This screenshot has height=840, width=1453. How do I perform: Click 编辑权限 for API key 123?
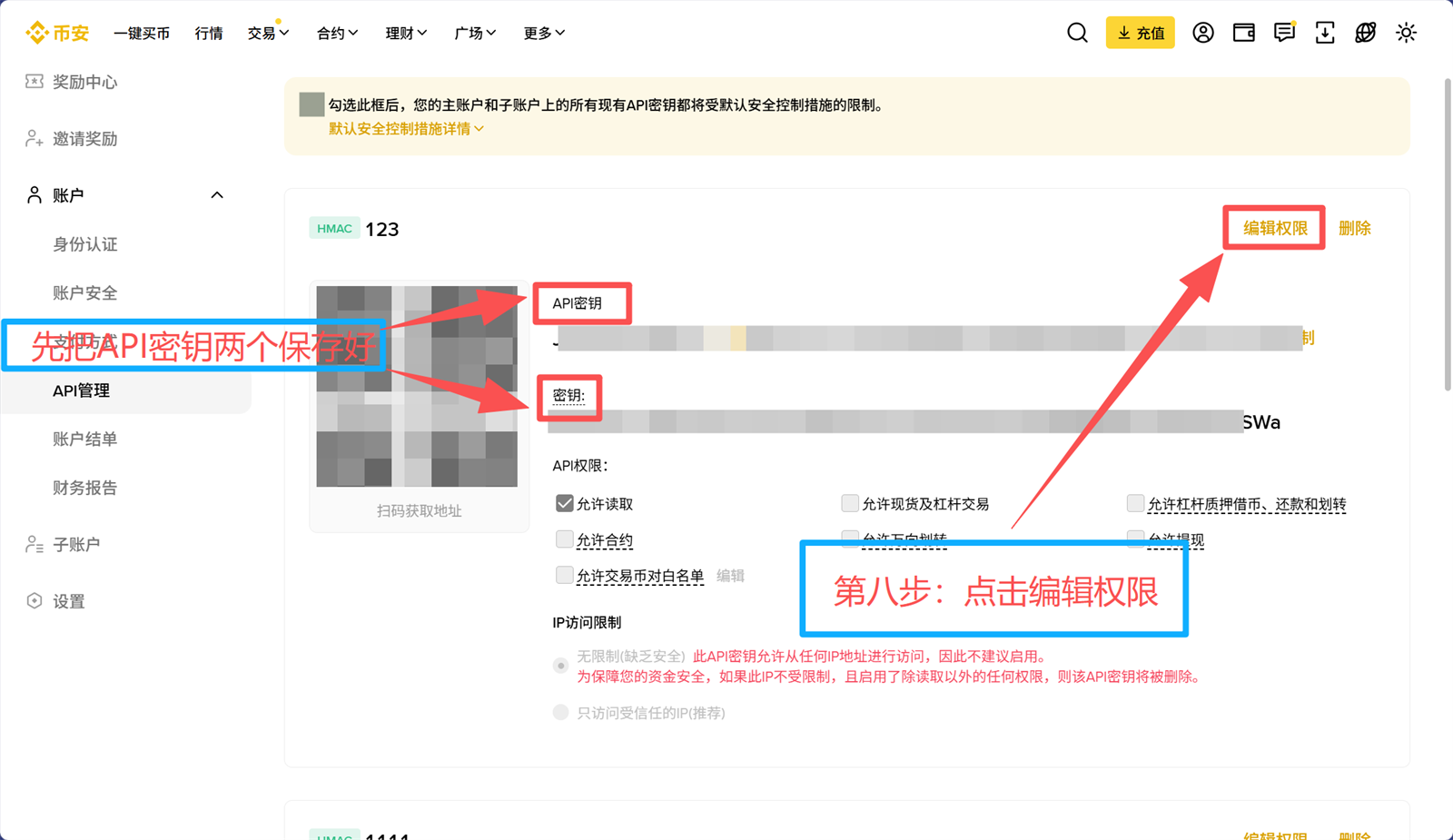[1275, 228]
